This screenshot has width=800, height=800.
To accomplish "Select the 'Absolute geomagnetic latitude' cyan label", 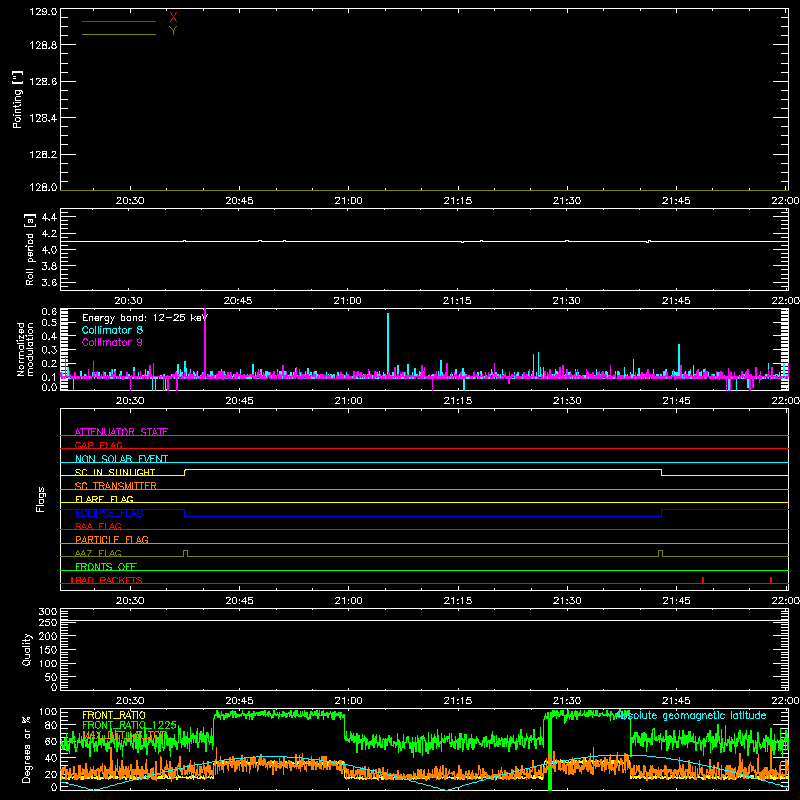I will pyautogui.click(x=691, y=716).
